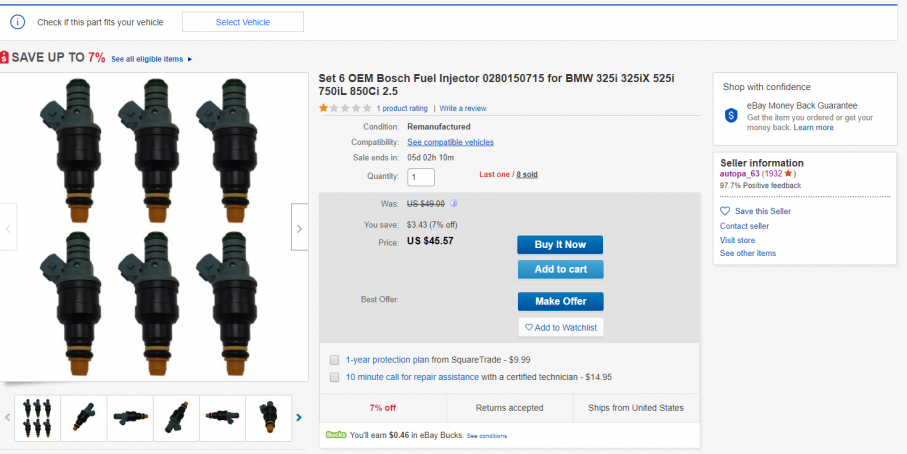
Task: Click the main product image of six injectors
Action: coord(154,227)
